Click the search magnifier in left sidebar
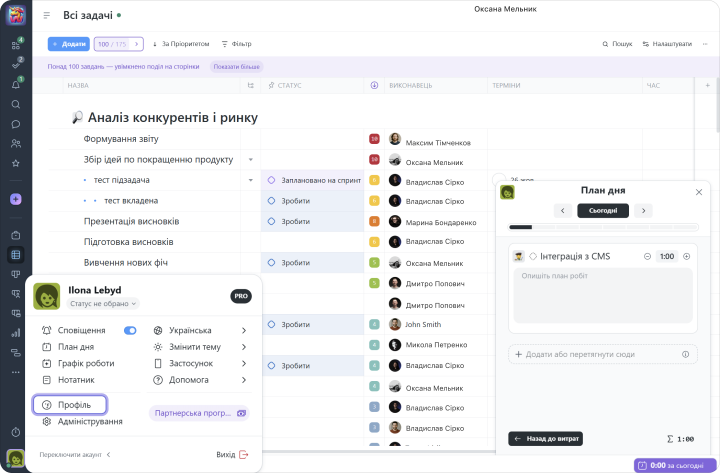This screenshot has width=720, height=473. [15, 104]
